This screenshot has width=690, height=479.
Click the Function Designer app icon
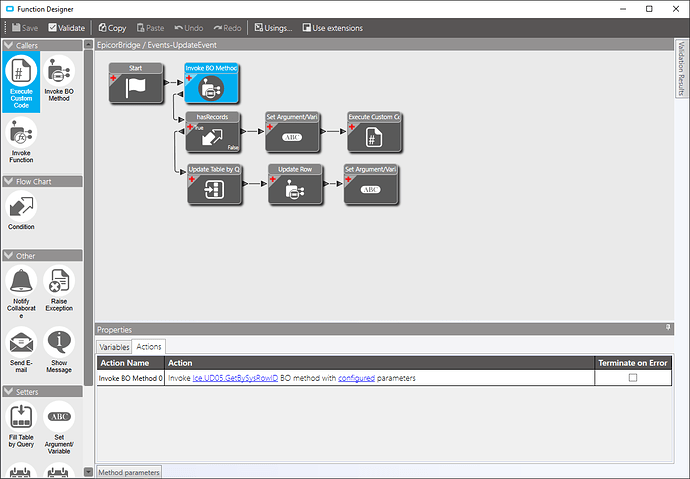(x=10, y=9)
